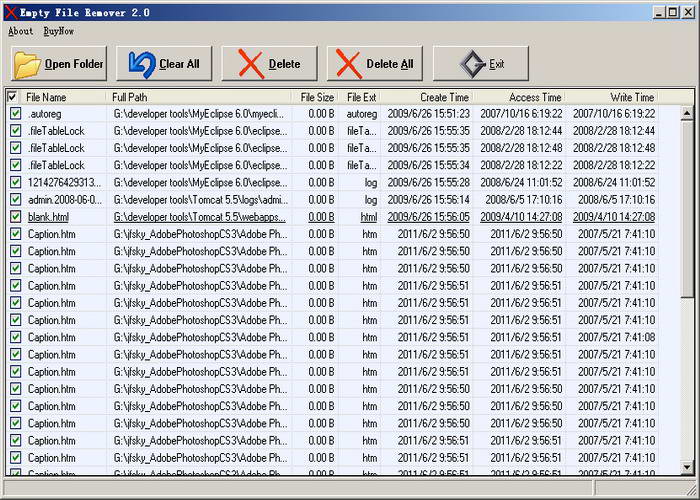Click the 2008/6/24 11:01:52 access time cell

point(521,183)
